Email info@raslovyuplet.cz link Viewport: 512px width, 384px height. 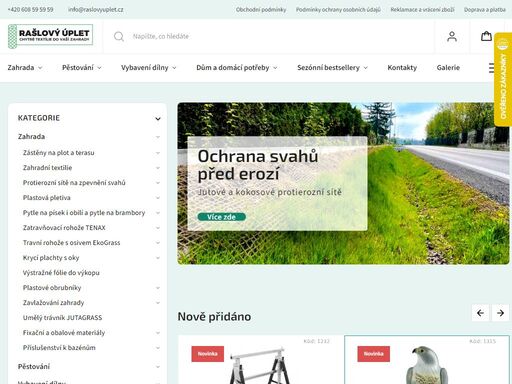pyautogui.click(x=96, y=9)
